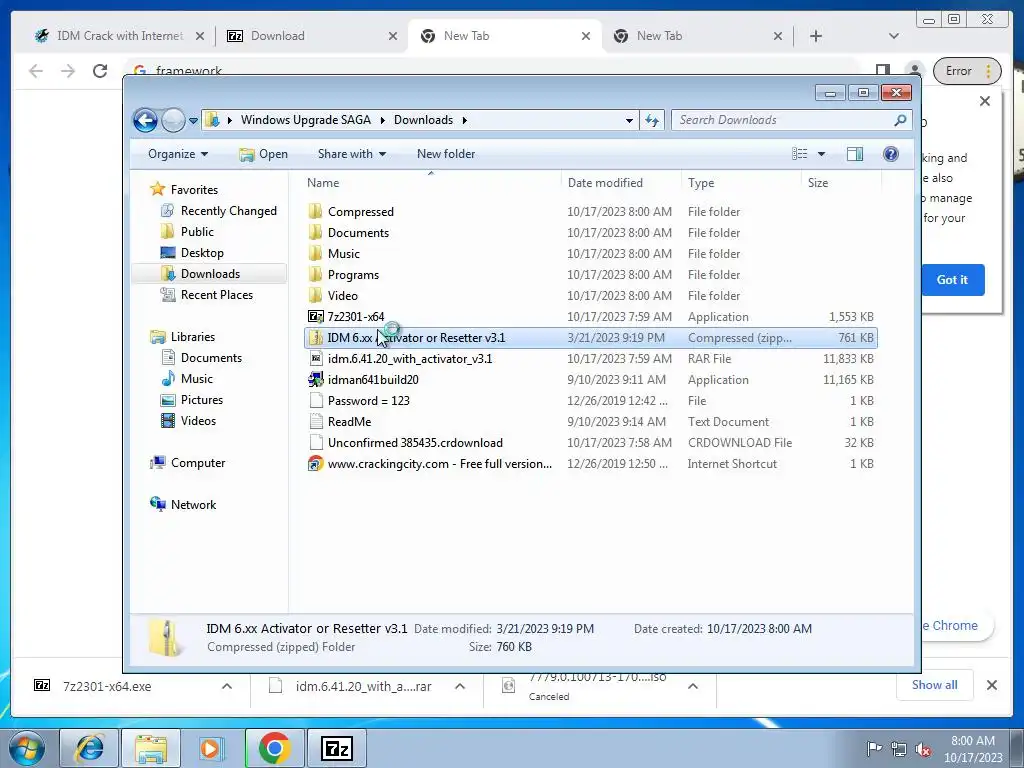Switch to IDM Crack with Internet tab
Image resolution: width=1024 pixels, height=768 pixels.
pyautogui.click(x=120, y=36)
